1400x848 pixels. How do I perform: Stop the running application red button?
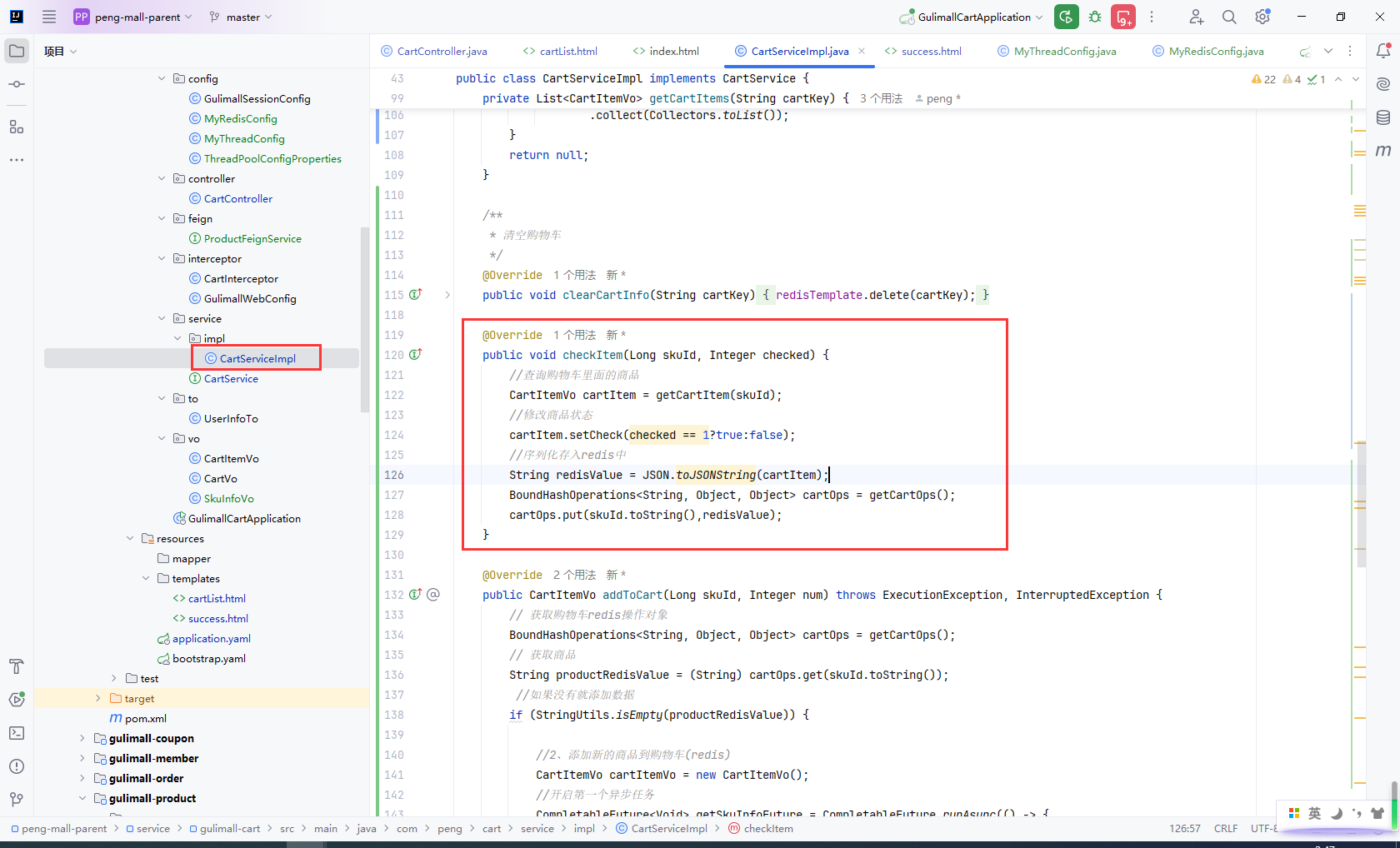pyautogui.click(x=1123, y=17)
